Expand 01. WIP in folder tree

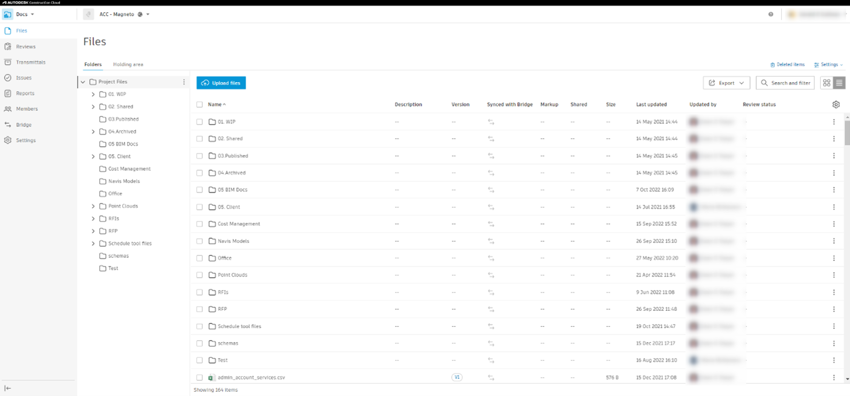tap(93, 94)
